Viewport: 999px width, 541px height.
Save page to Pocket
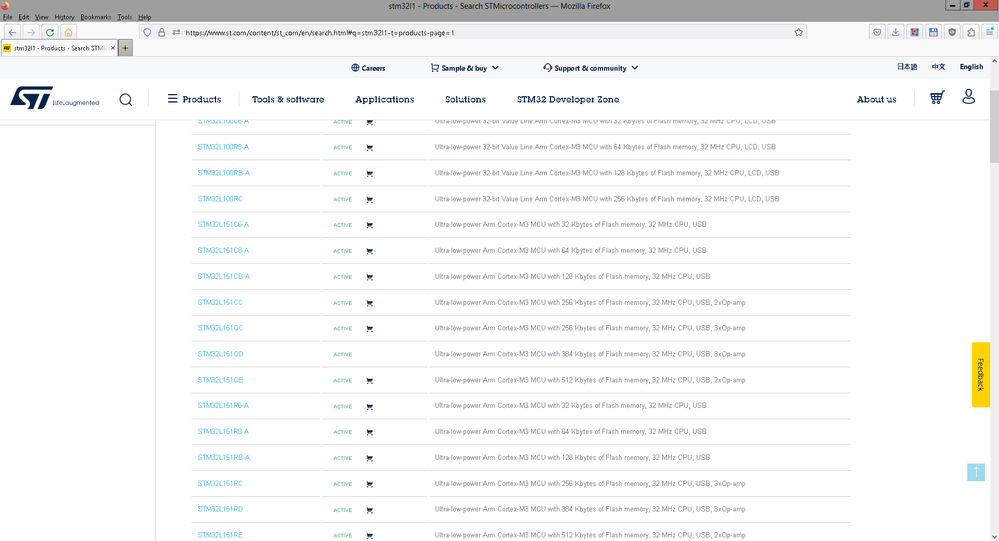877,32
